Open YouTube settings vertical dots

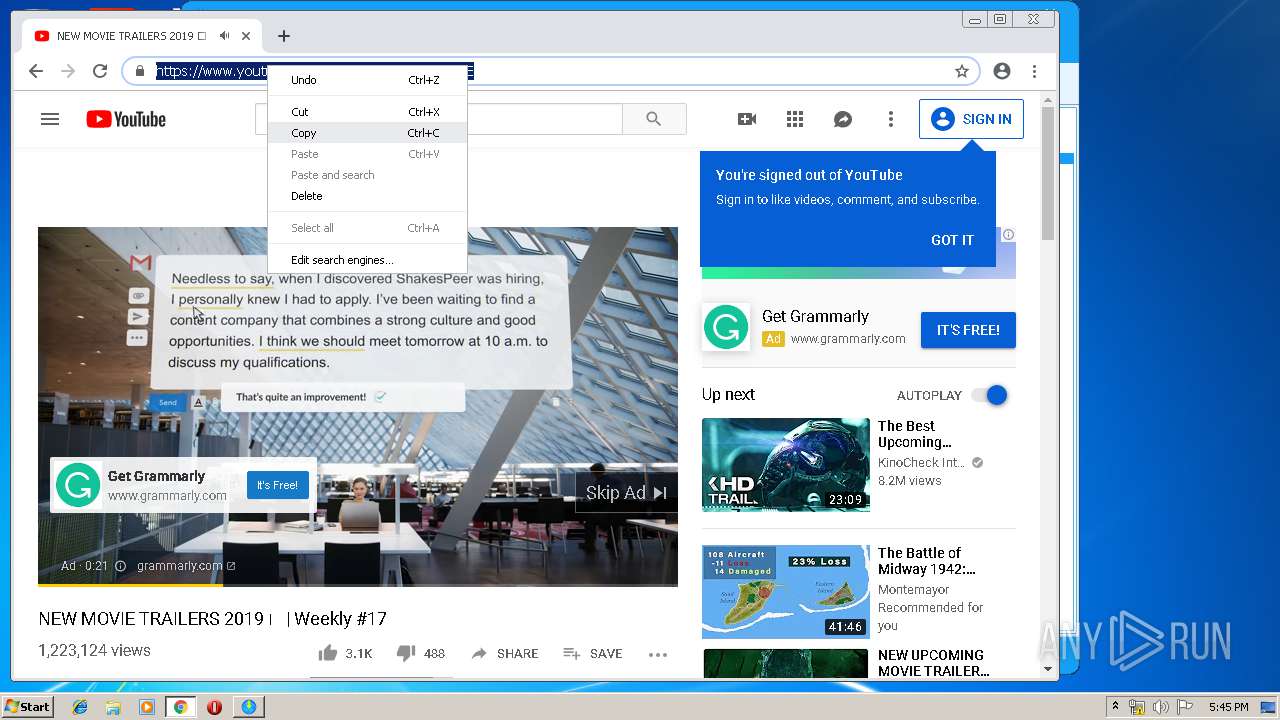pos(891,119)
